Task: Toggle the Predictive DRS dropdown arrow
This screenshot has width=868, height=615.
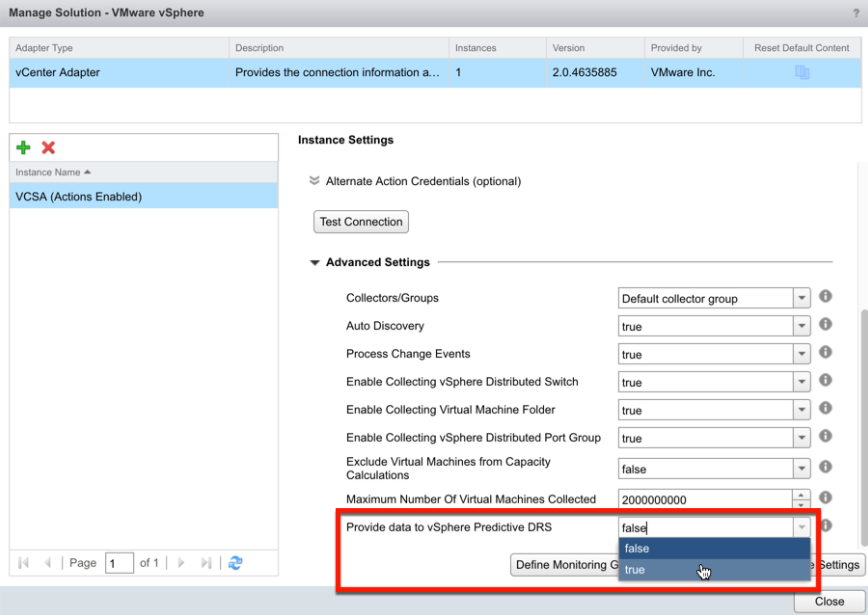Action: (802, 528)
